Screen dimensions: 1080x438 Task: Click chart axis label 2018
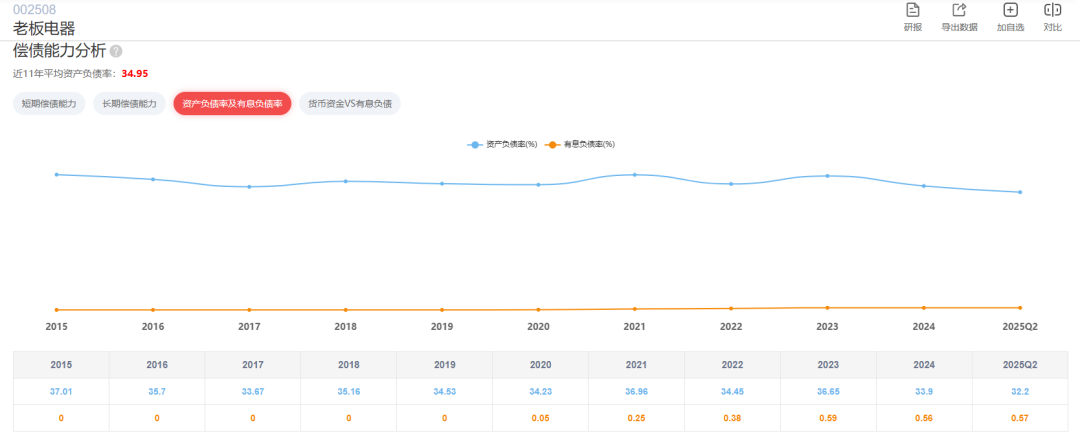[x=346, y=327]
